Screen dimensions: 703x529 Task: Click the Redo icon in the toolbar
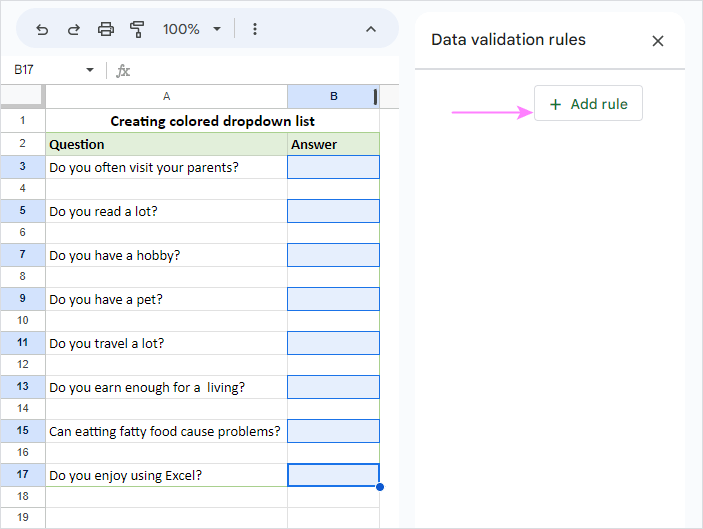[74, 30]
